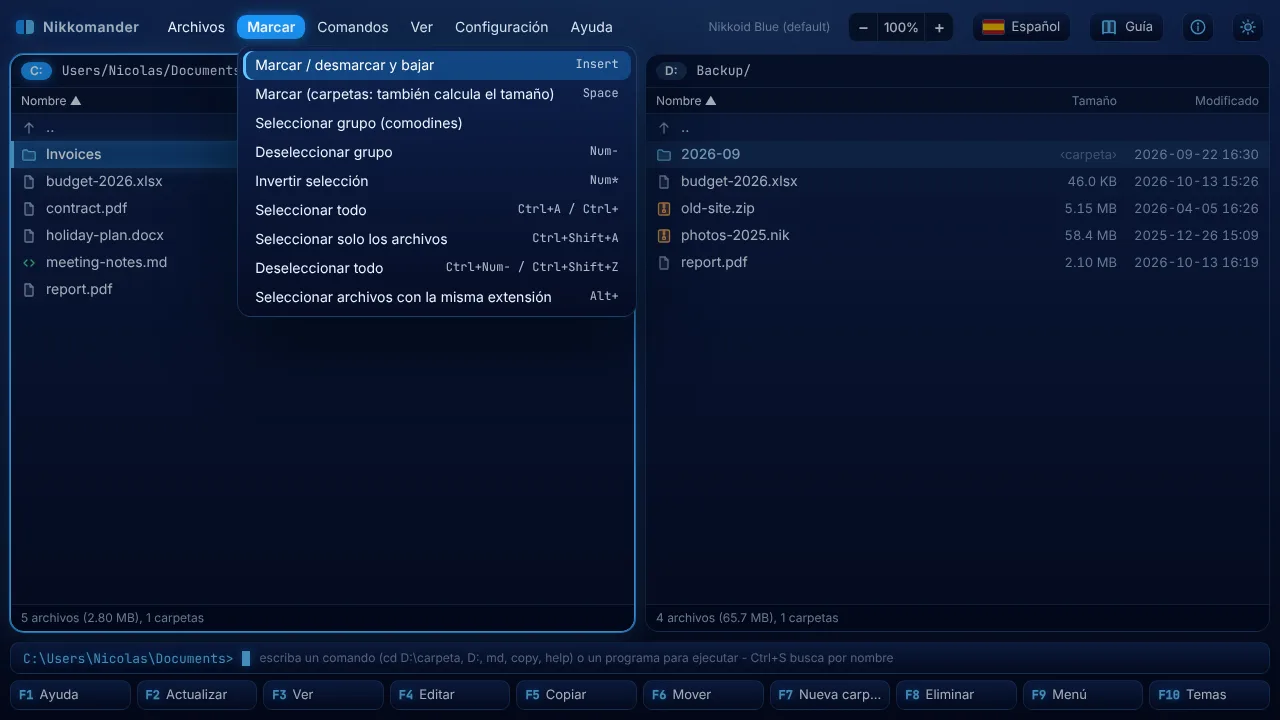Select holiday-plan.docx in left panel

click(x=322, y=236)
